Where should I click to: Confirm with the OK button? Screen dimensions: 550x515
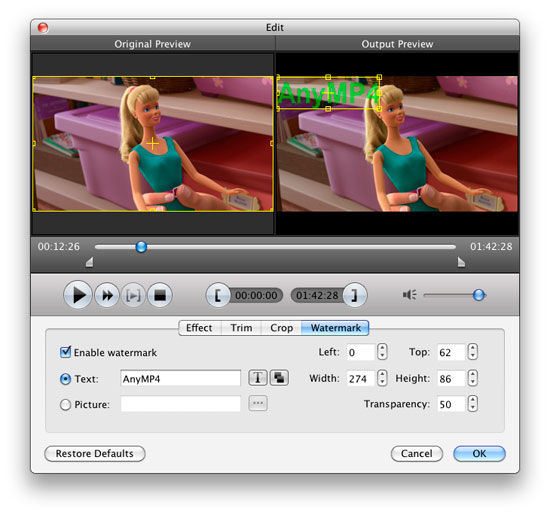479,454
